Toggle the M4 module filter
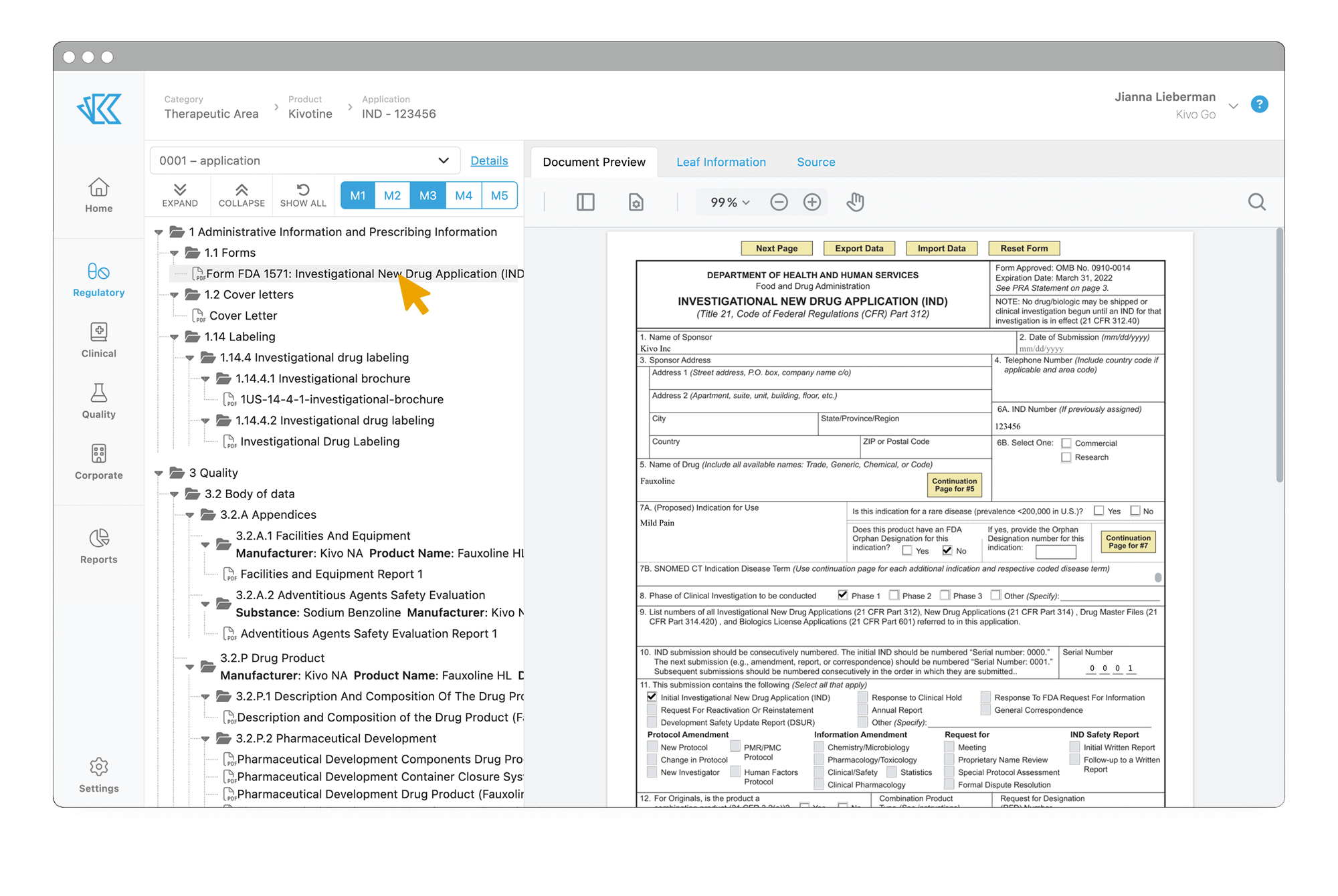 (x=464, y=196)
